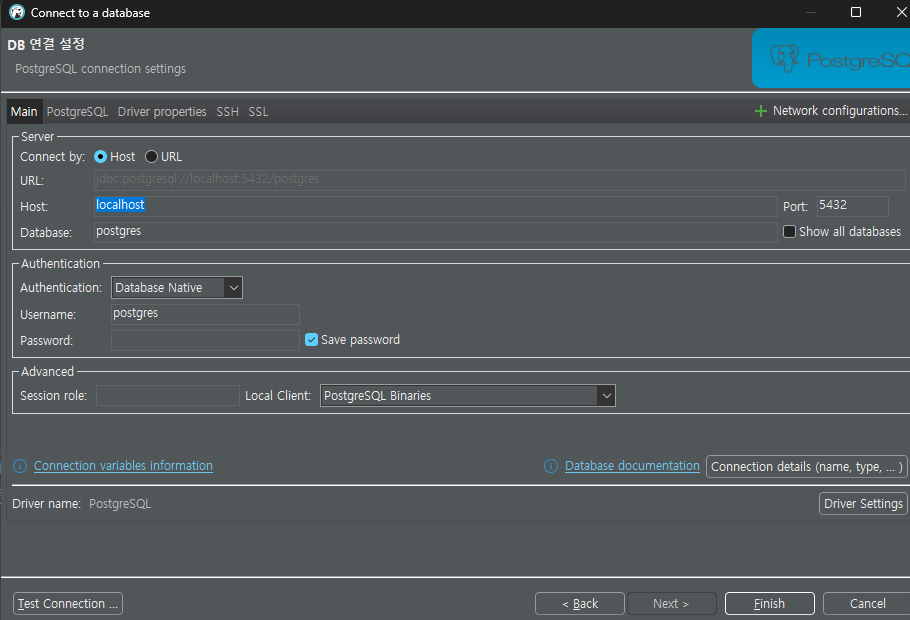
Task: Open the Driver properties tab
Action: pos(162,111)
